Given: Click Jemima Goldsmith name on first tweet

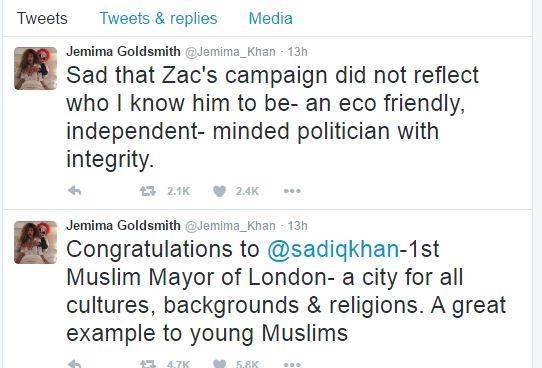Looking at the screenshot, I should pyautogui.click(x=123, y=51).
